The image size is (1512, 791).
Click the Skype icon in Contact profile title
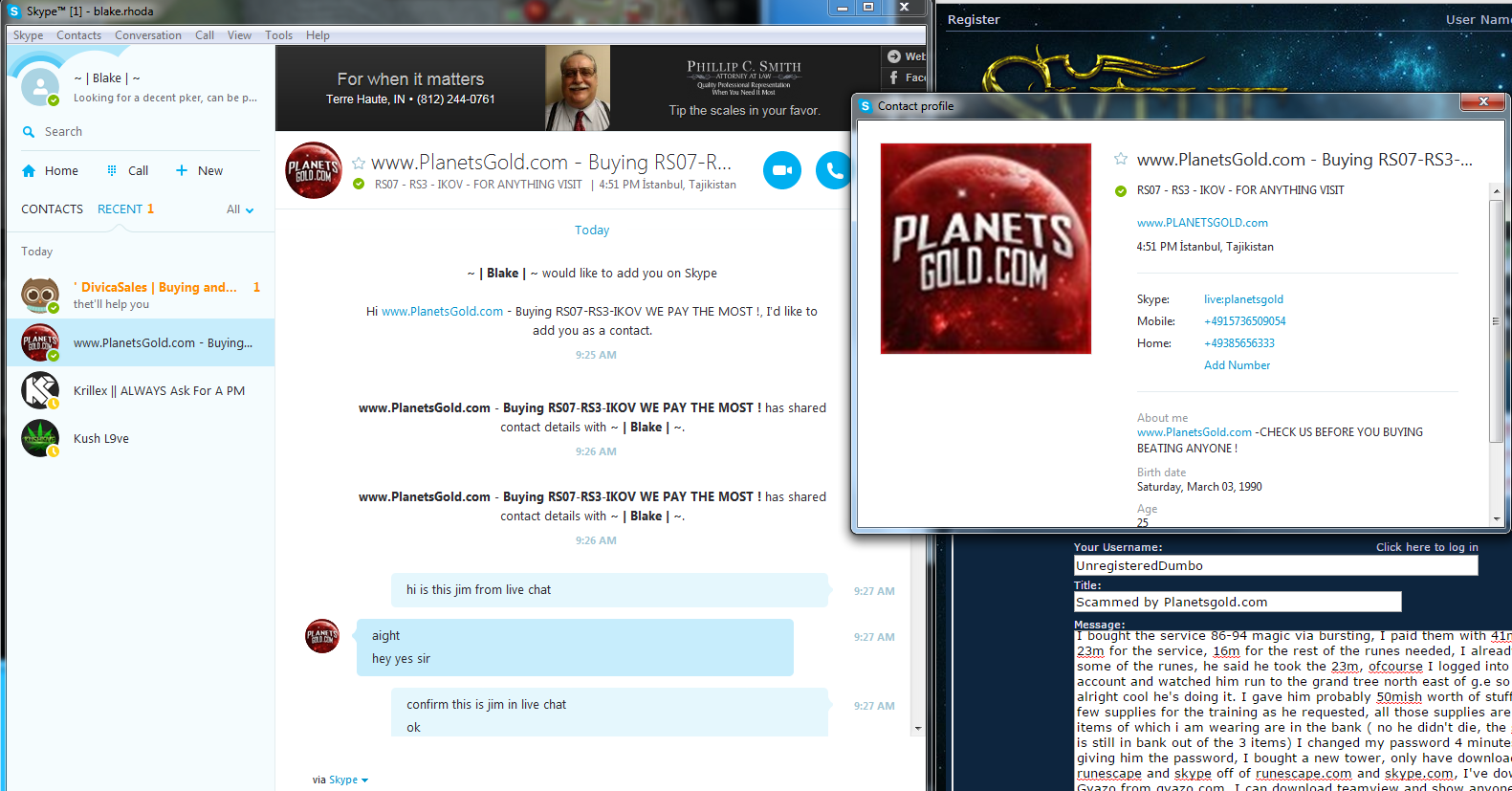(866, 106)
